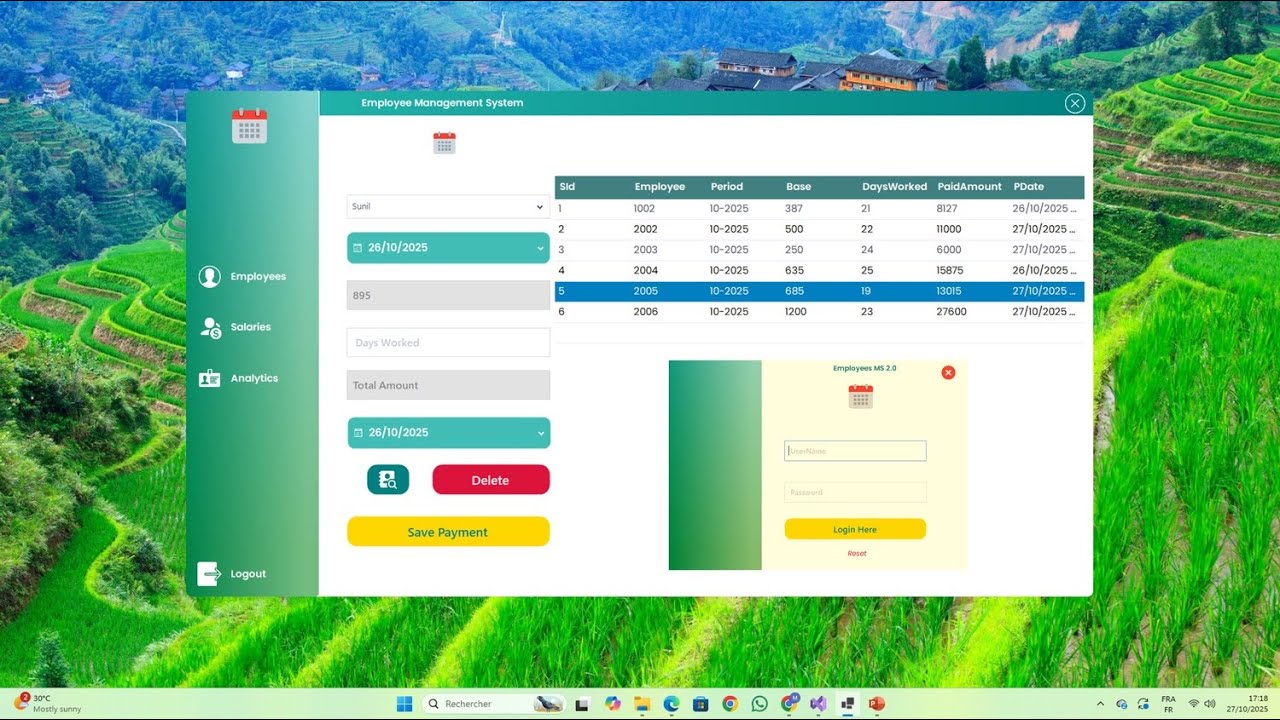Click the Employee column header
Screen dimensions: 1280x720
pos(659,187)
